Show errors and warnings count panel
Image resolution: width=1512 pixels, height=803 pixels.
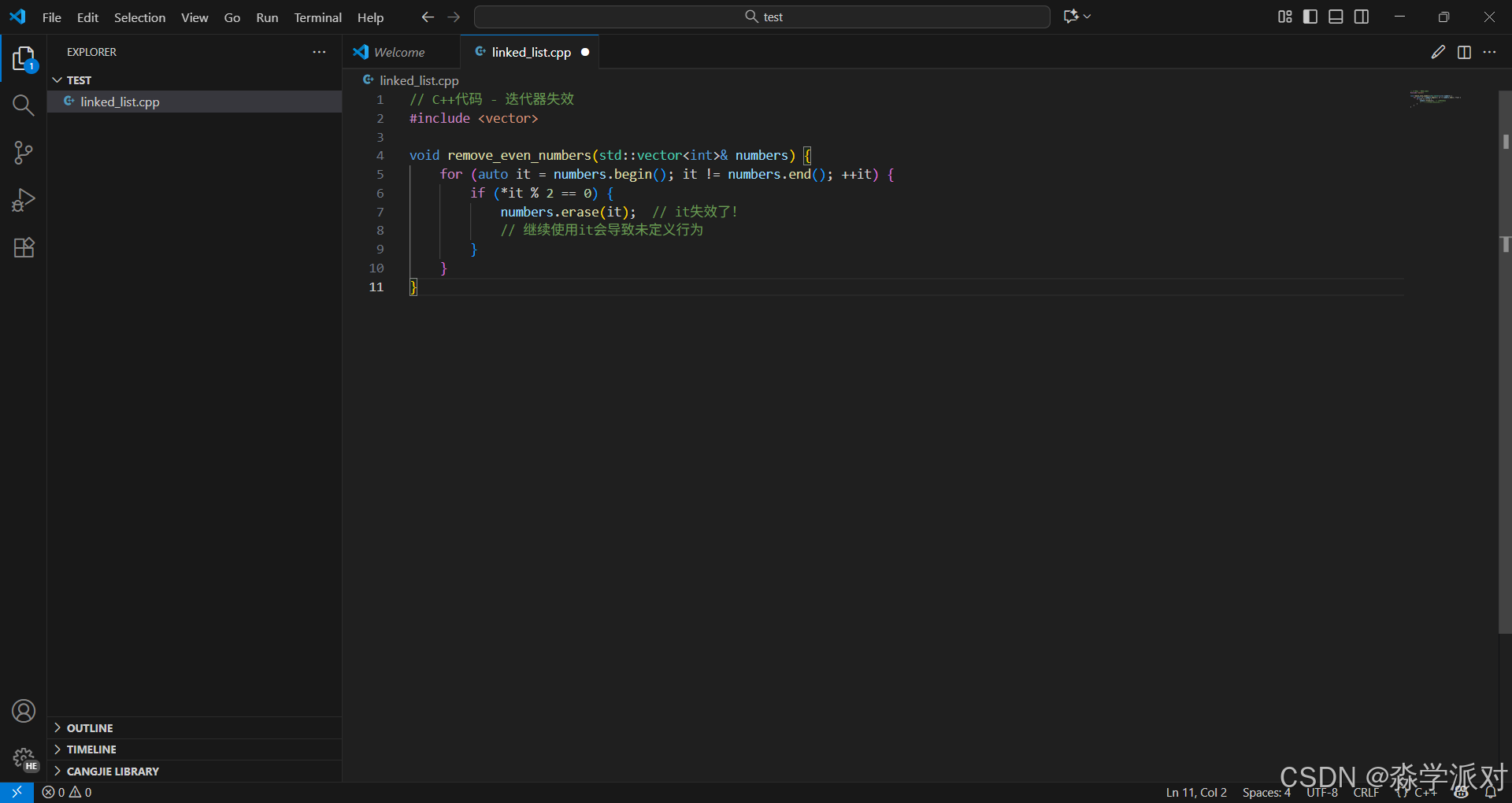click(67, 792)
